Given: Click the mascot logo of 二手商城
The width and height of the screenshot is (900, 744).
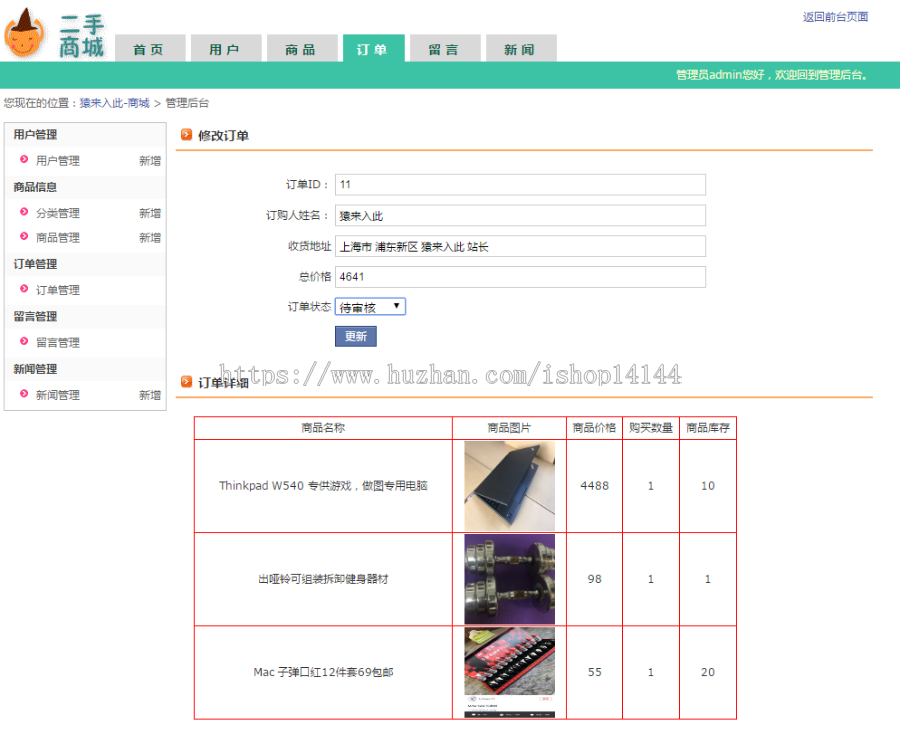Looking at the screenshot, I should click(24, 32).
